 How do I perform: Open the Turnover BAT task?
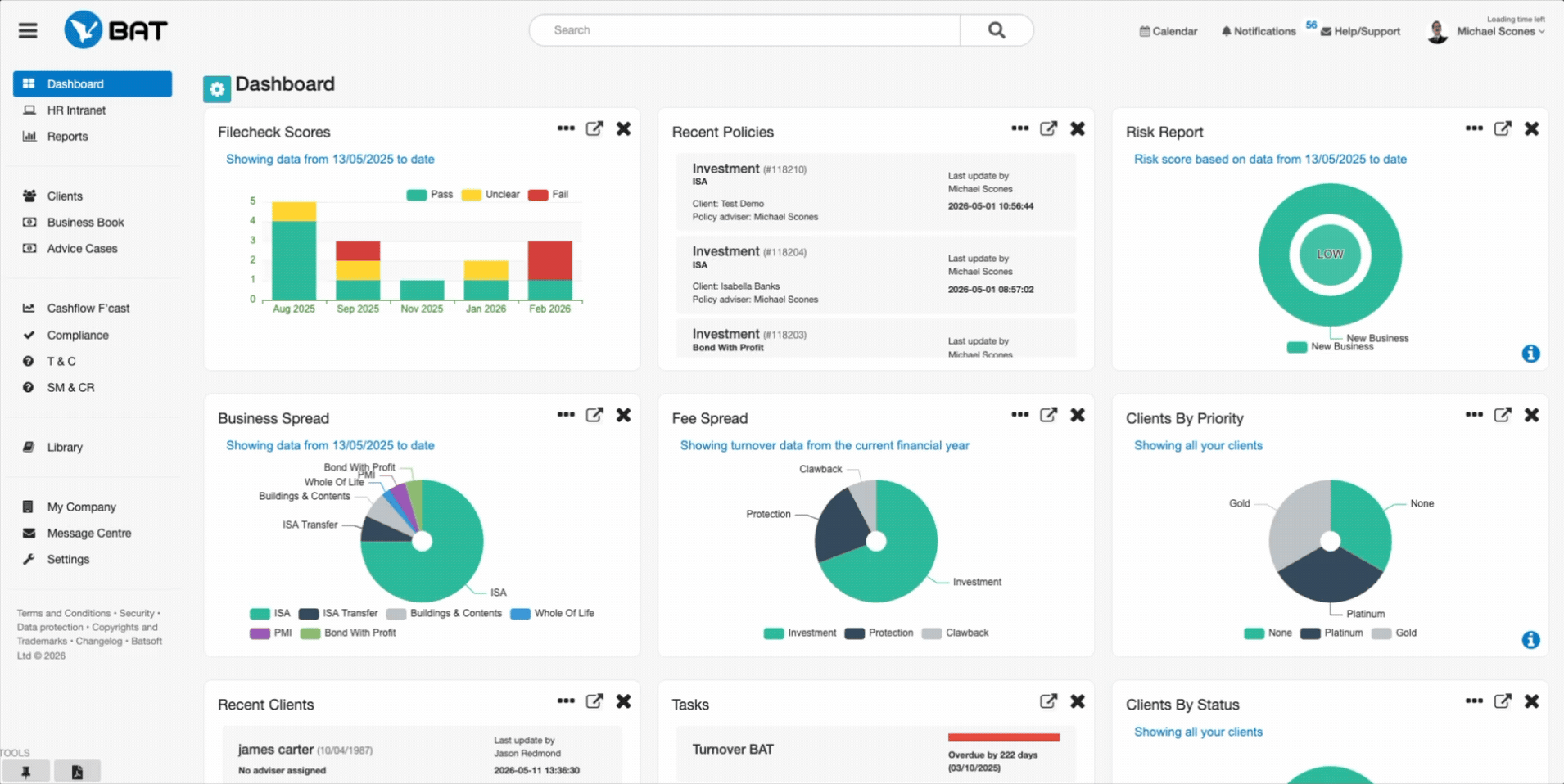(x=876, y=755)
